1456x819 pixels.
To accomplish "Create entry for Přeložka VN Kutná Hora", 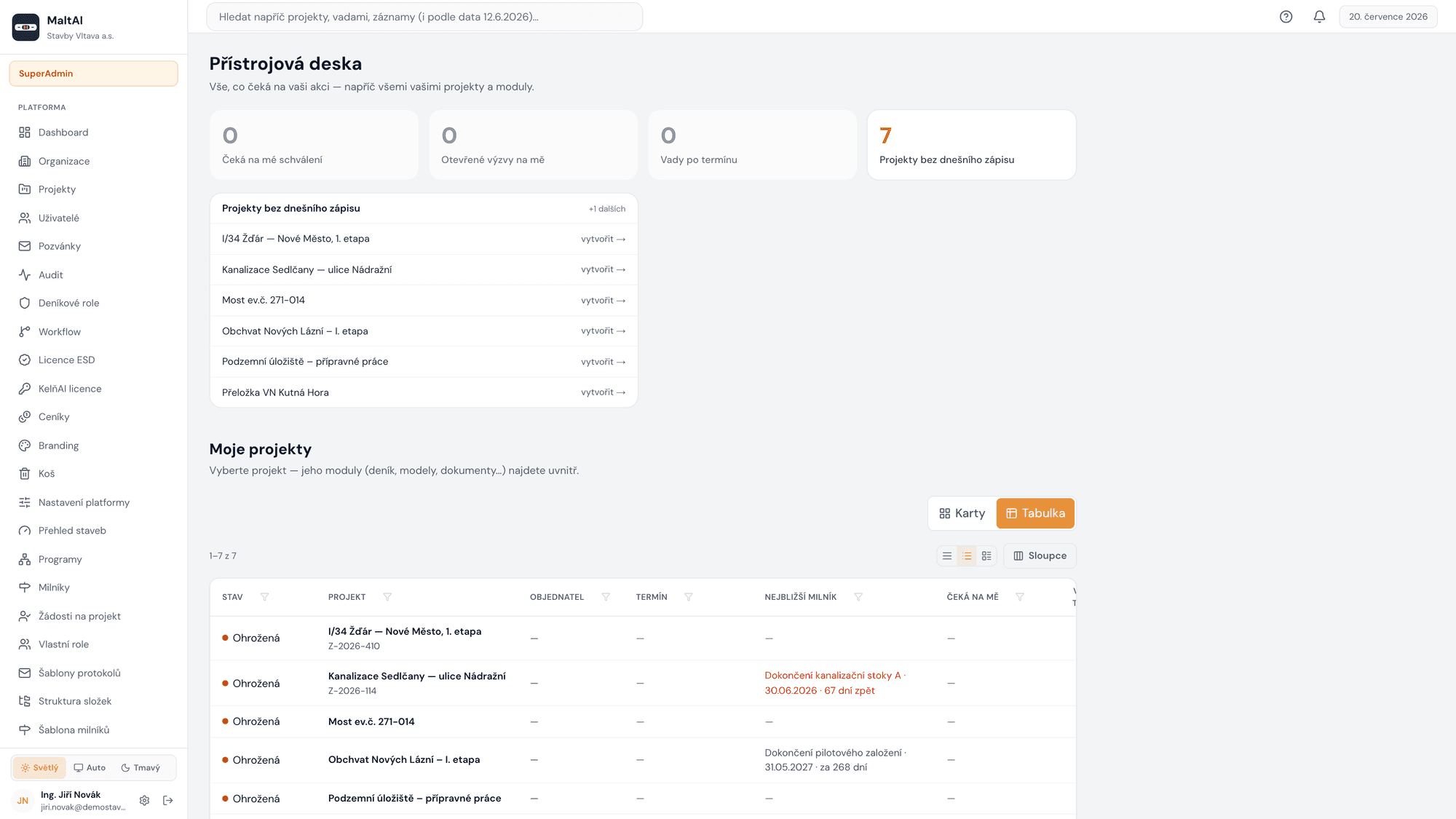I will click(x=603, y=392).
